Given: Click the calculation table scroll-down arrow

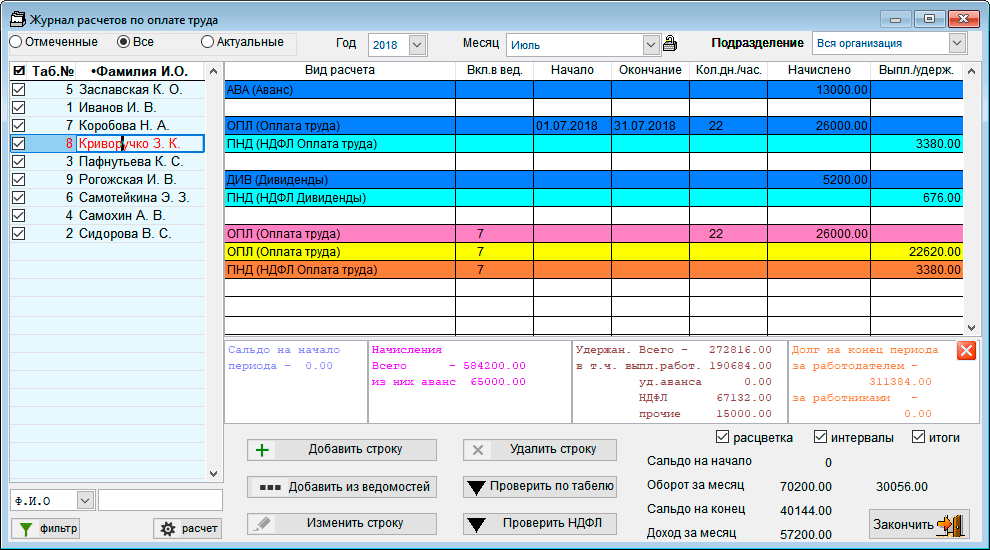Looking at the screenshot, I should [971, 328].
